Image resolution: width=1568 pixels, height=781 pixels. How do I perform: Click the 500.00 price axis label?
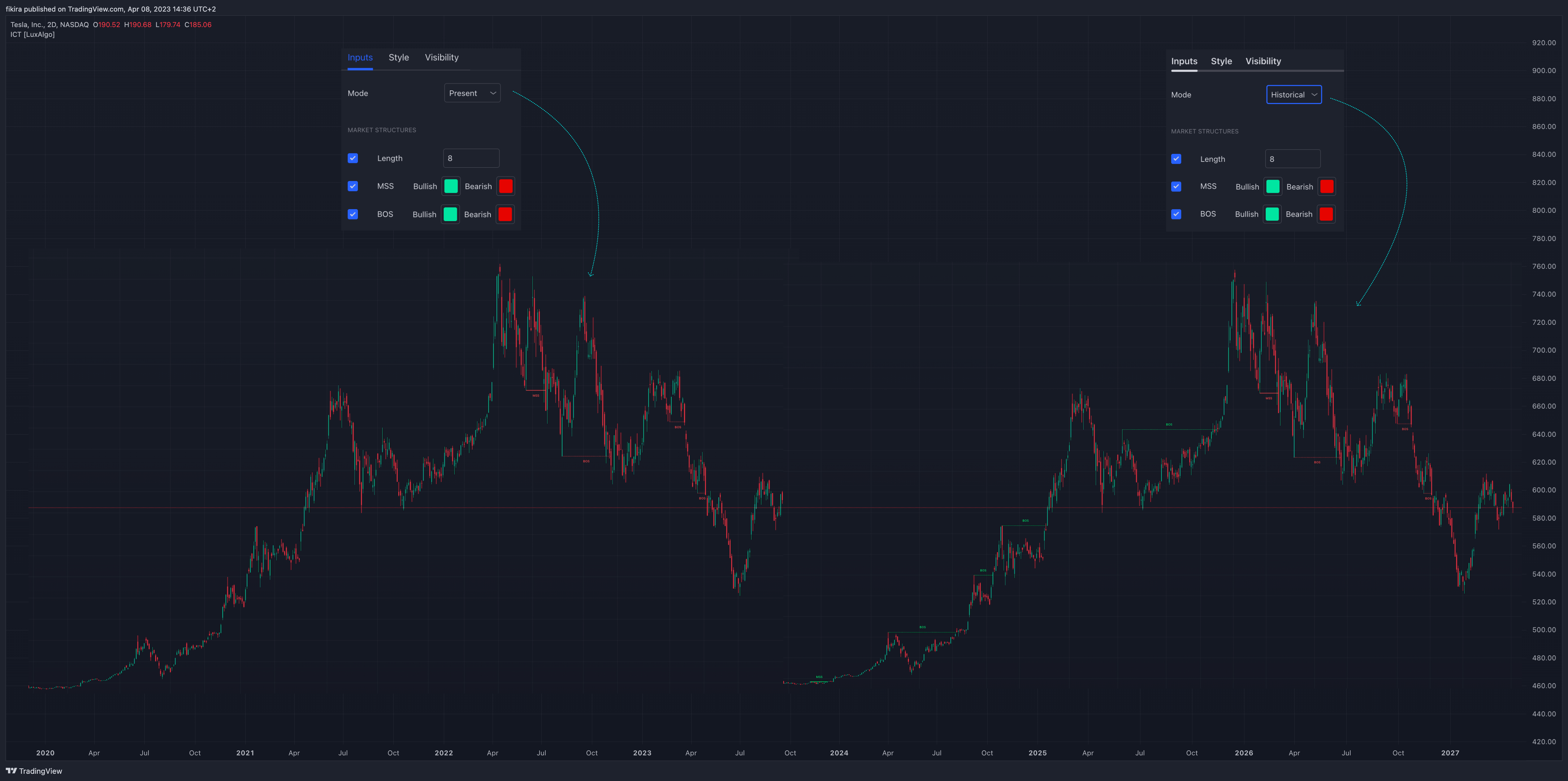pyautogui.click(x=1544, y=630)
